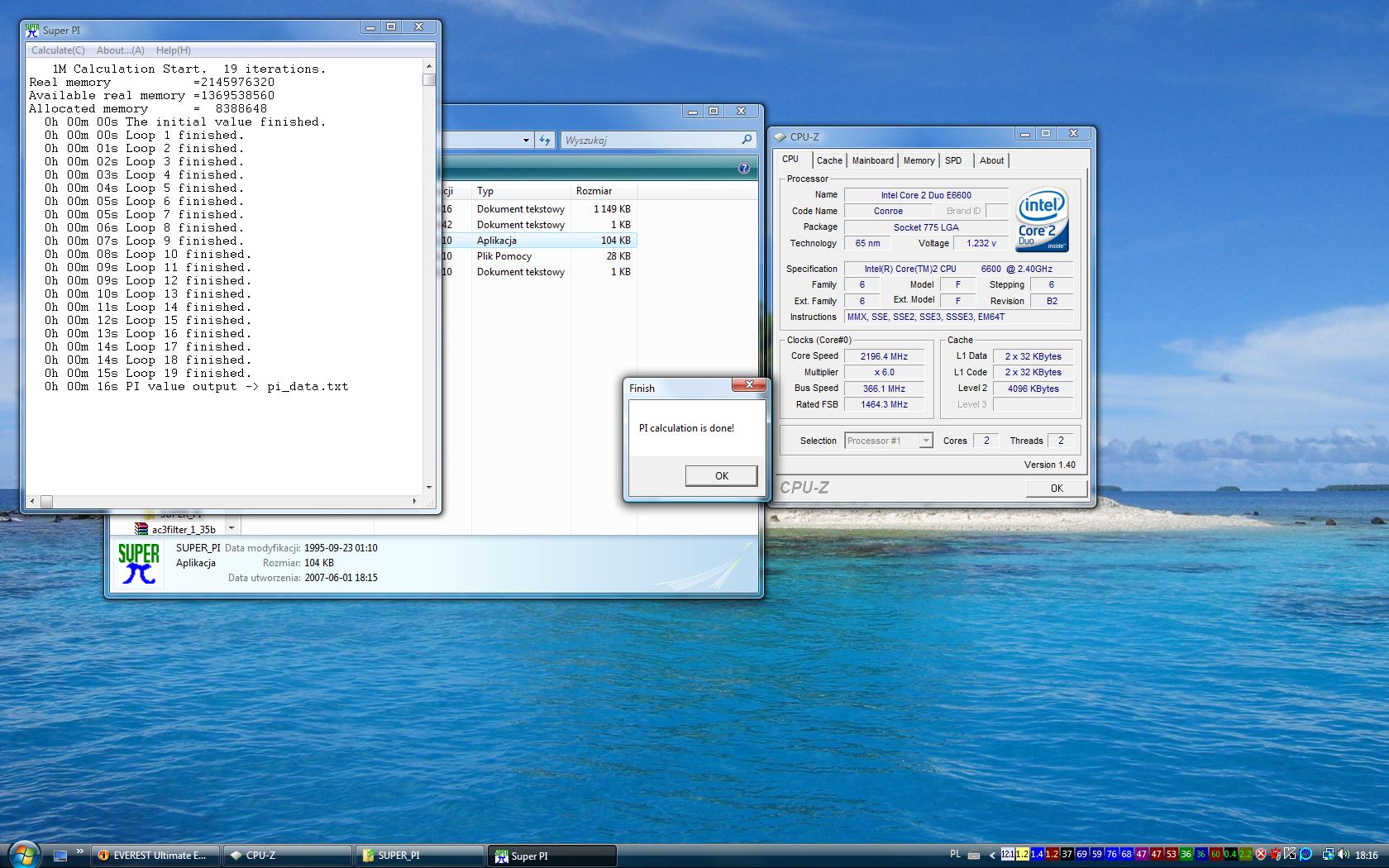Click the search magnifier in Explorer
The height and width of the screenshot is (868, 1389).
tap(747, 140)
